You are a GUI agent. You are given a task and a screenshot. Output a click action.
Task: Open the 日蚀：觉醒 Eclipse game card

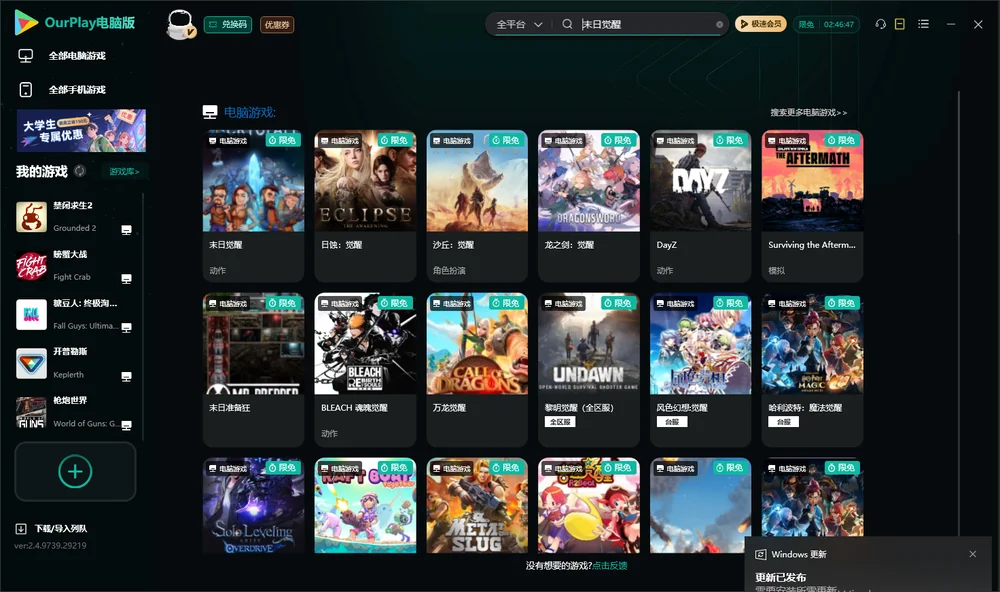click(x=365, y=205)
